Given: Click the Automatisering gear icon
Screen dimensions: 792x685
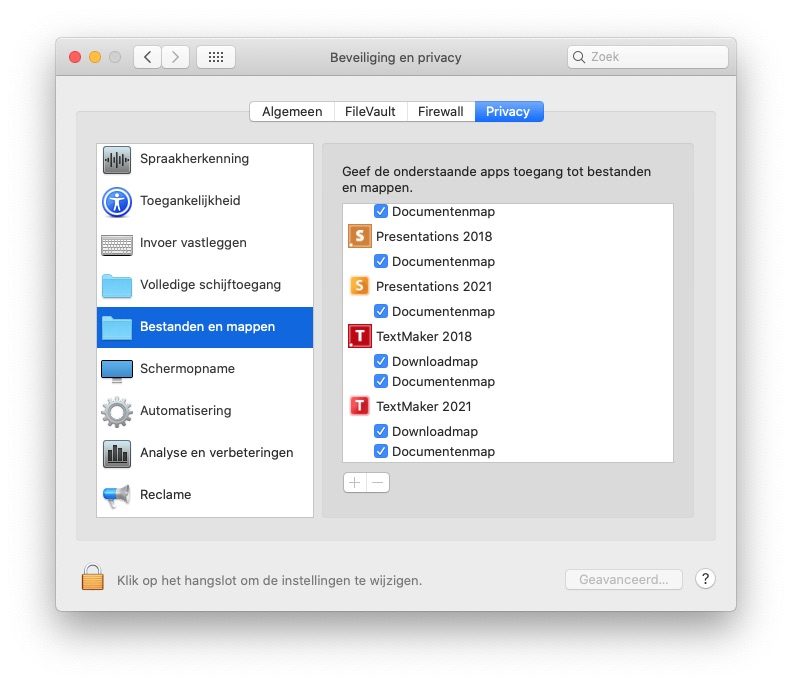Looking at the screenshot, I should pos(117,411).
